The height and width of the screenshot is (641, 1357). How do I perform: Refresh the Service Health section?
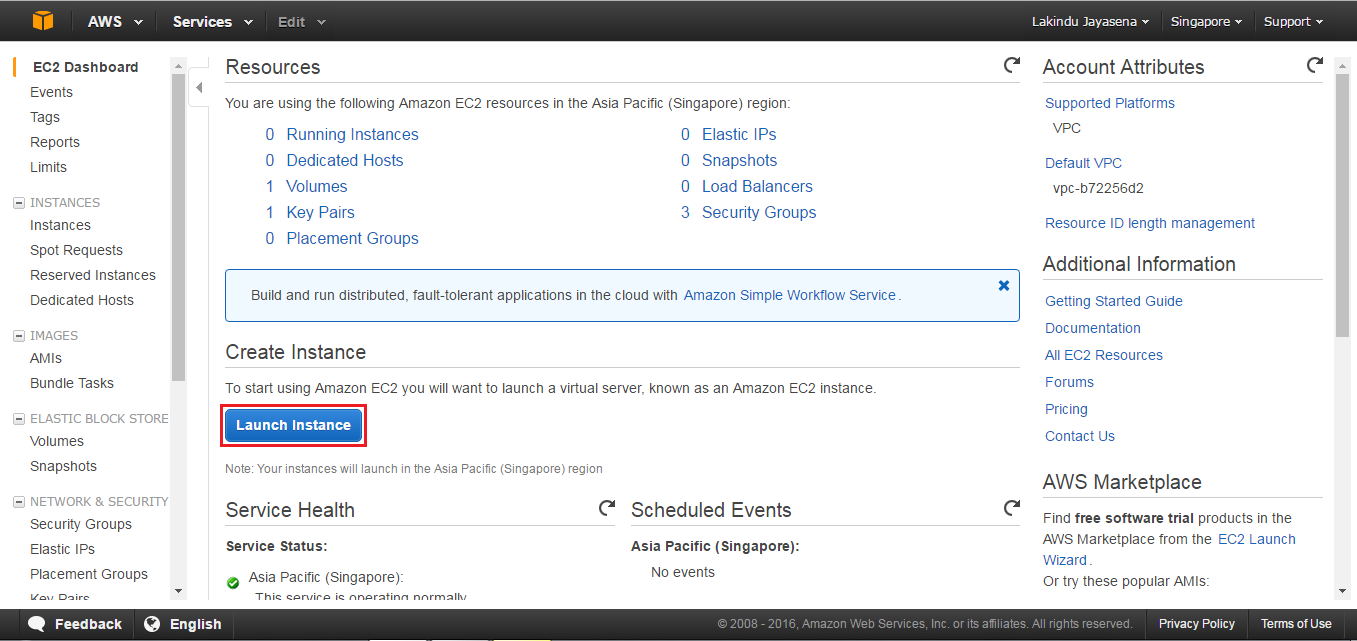coord(607,508)
